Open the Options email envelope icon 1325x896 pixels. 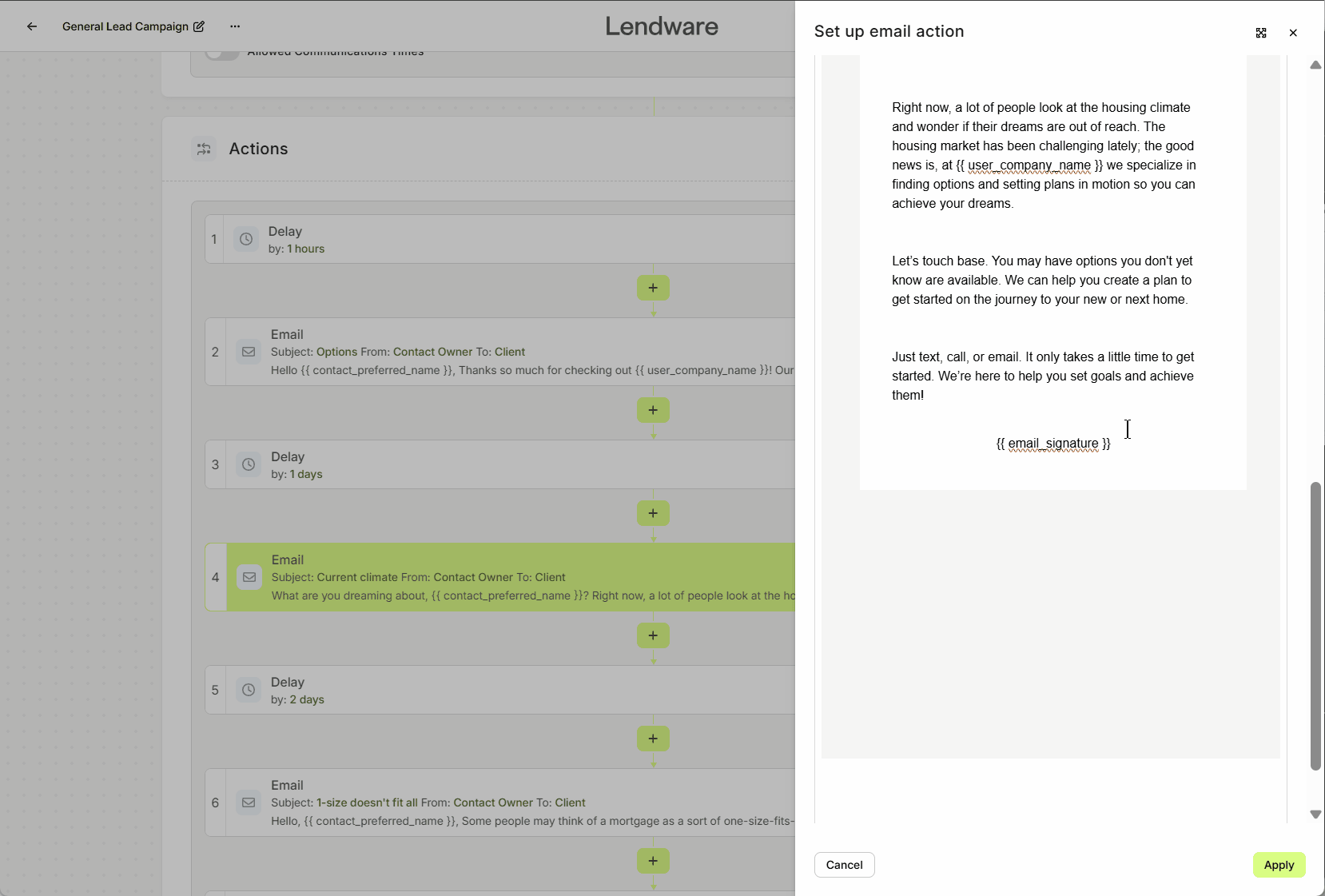[x=249, y=352]
